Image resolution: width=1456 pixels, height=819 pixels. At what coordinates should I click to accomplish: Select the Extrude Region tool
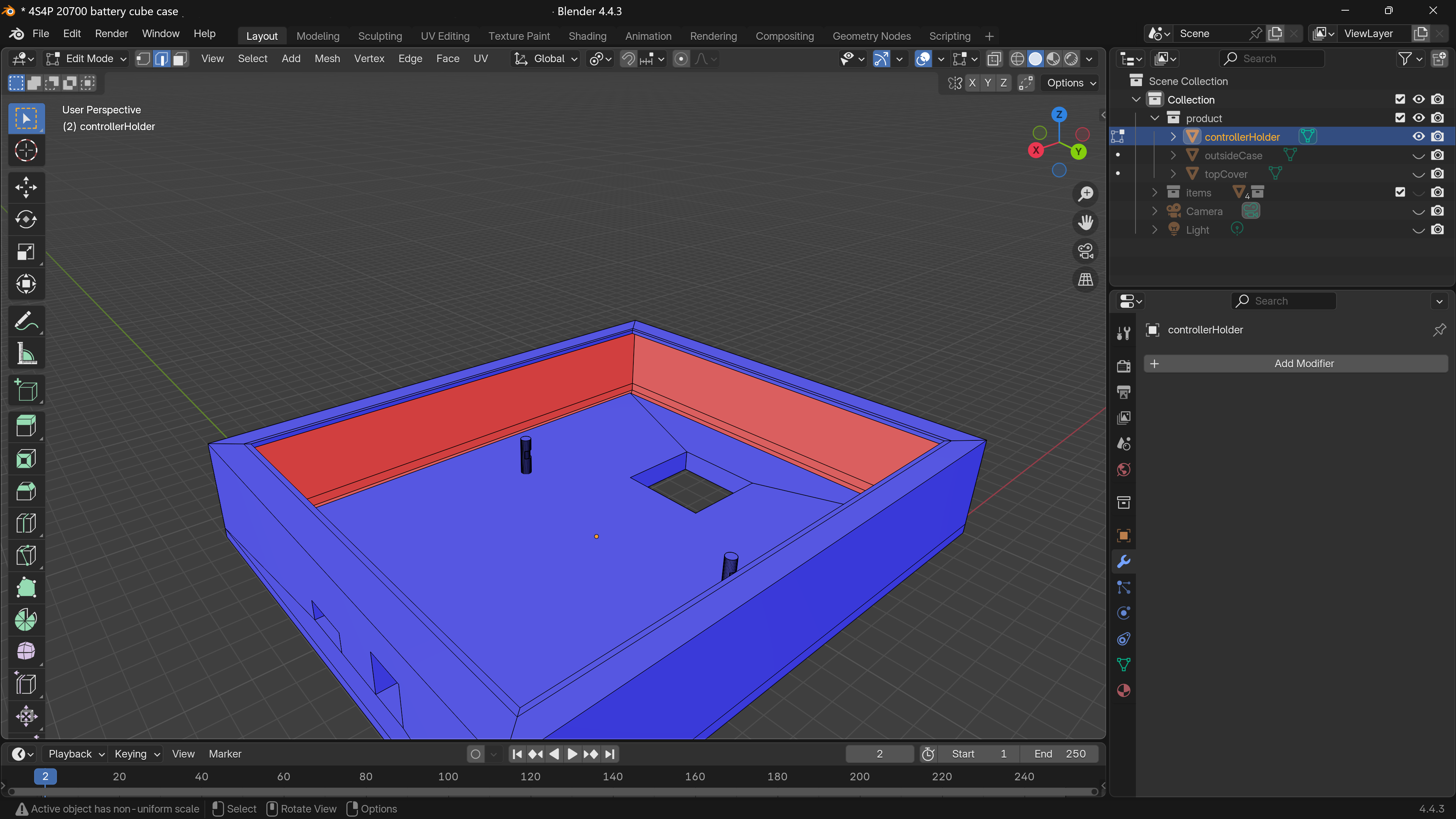coord(25,426)
